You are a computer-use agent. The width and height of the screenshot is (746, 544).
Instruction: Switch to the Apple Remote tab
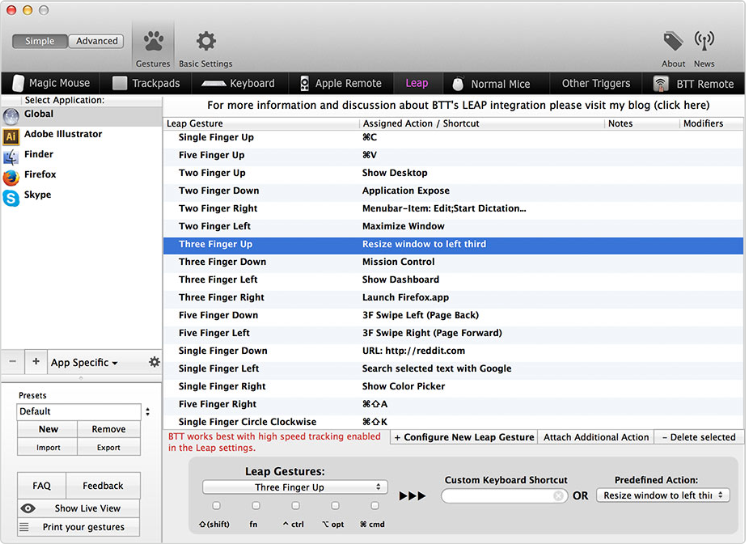[341, 83]
